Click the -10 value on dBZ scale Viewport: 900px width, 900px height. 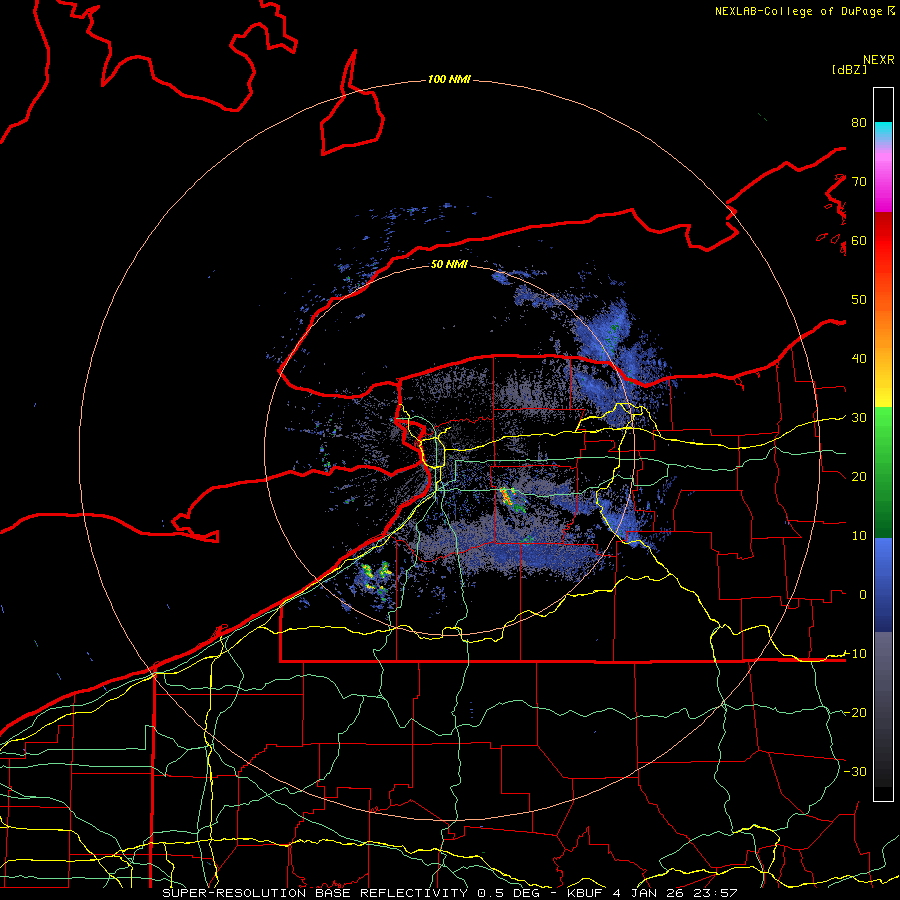click(856, 654)
